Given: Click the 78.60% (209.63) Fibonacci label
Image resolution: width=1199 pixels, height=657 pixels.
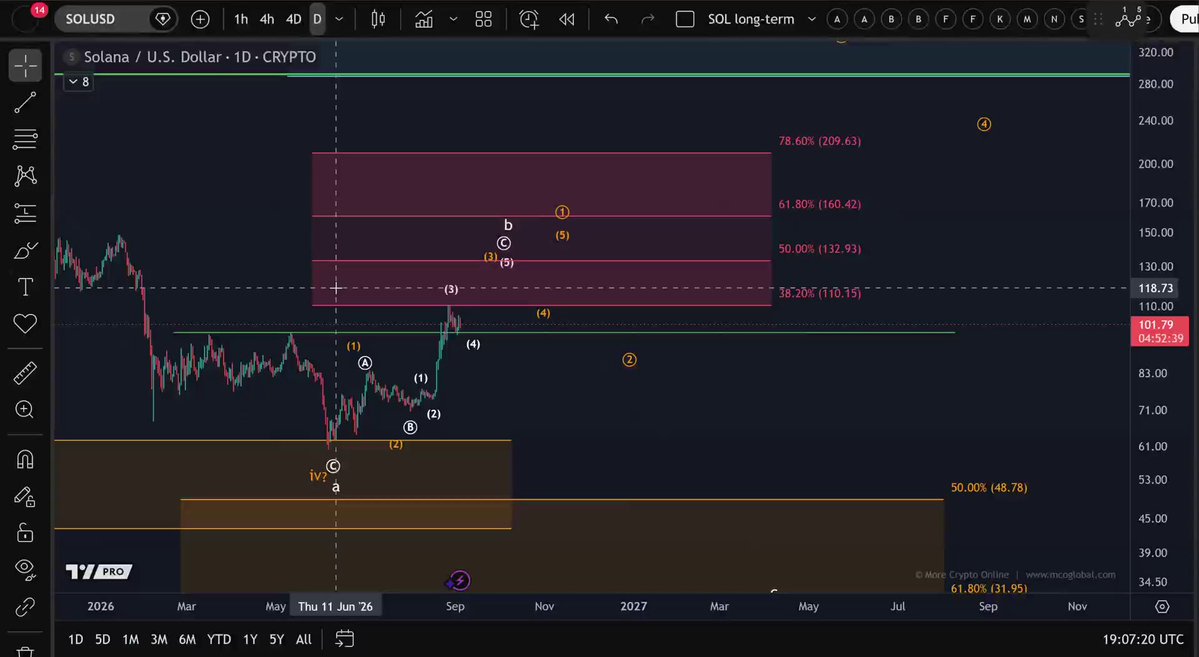Looking at the screenshot, I should pyautogui.click(x=820, y=141).
